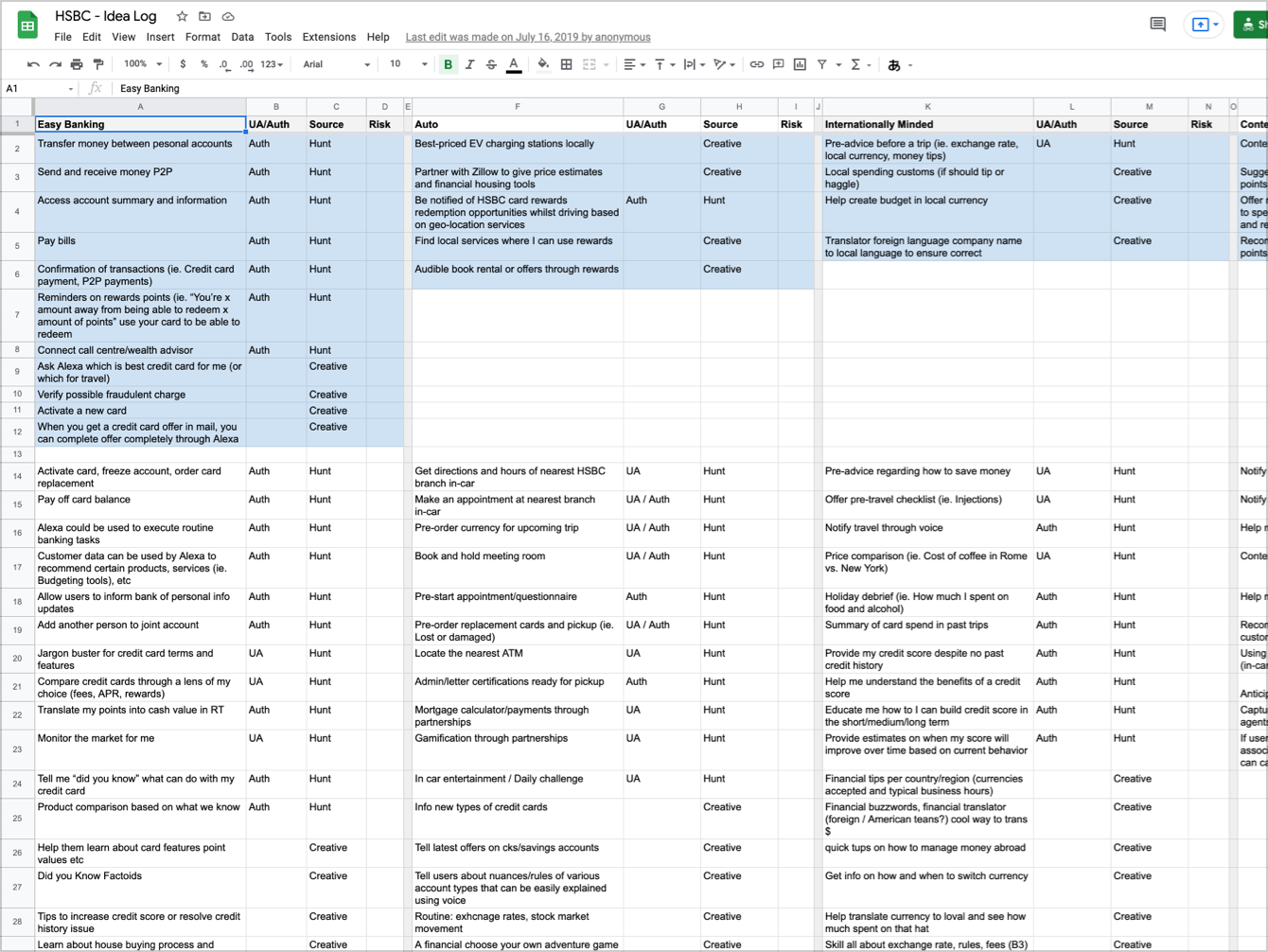Click the horizontal align icon
Image resolution: width=1268 pixels, height=952 pixels.
(629, 64)
